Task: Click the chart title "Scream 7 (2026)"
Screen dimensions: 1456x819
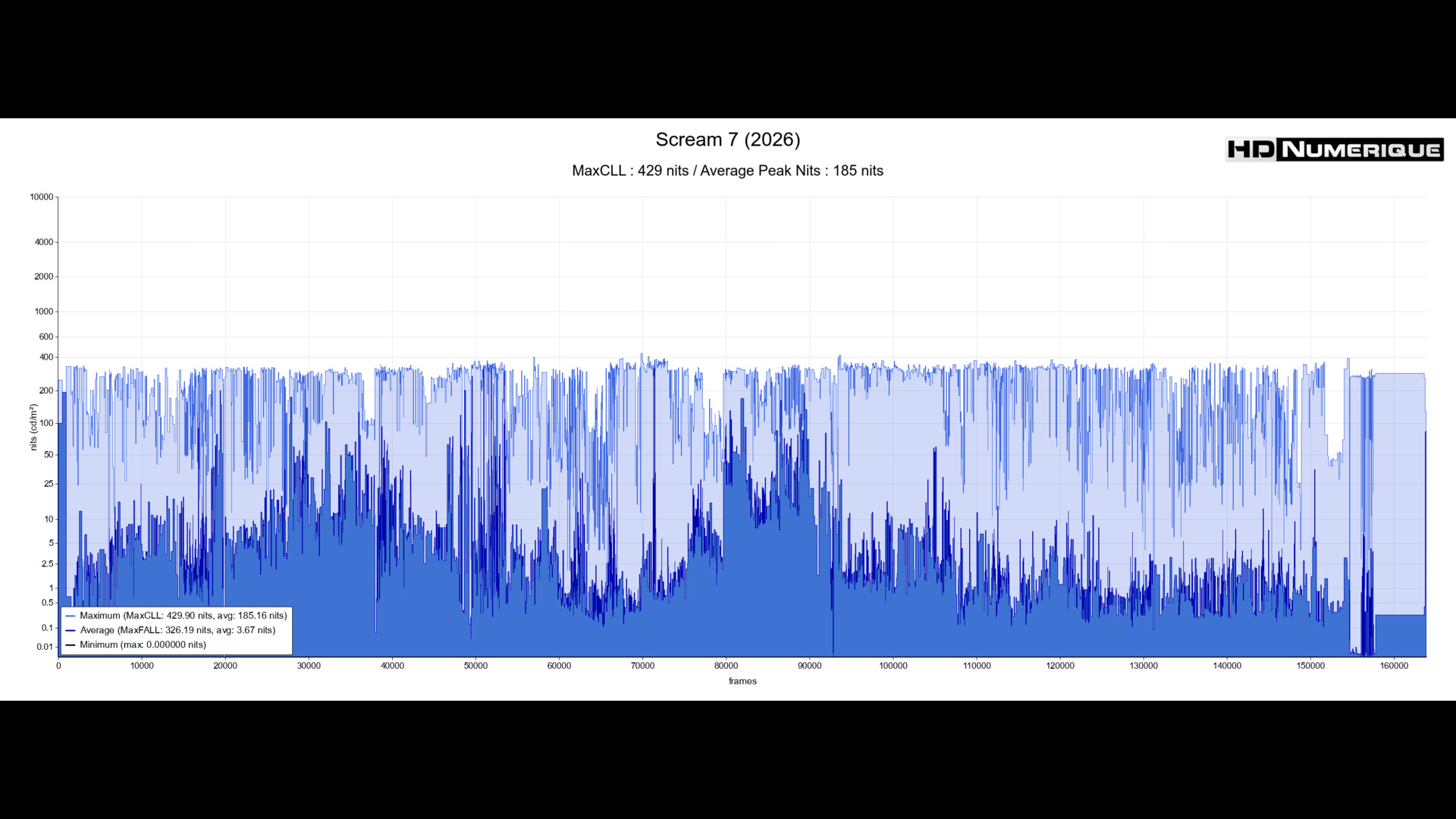Action: 728,140
